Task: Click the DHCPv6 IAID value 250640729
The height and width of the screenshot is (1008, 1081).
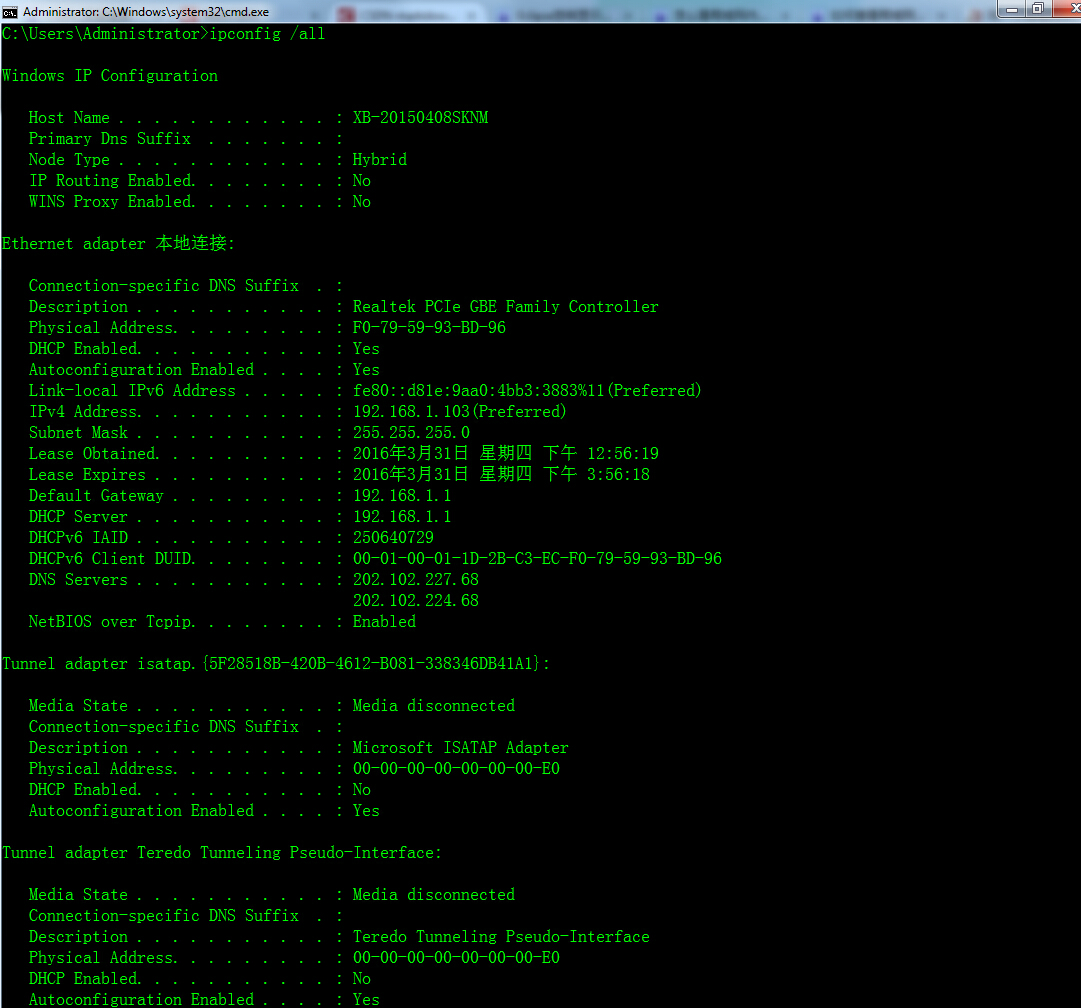Action: click(x=394, y=538)
